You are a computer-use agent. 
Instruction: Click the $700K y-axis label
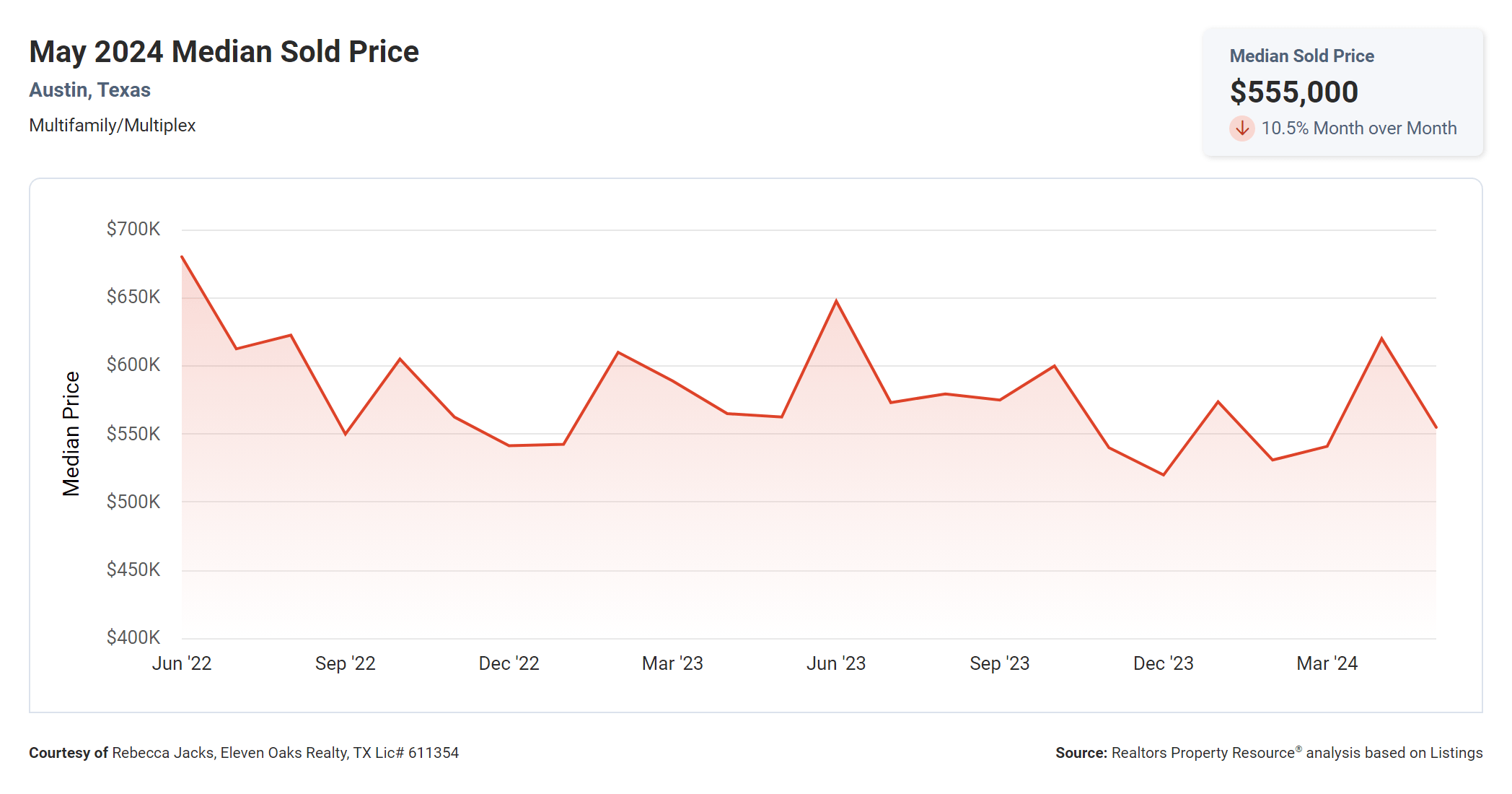tap(133, 230)
